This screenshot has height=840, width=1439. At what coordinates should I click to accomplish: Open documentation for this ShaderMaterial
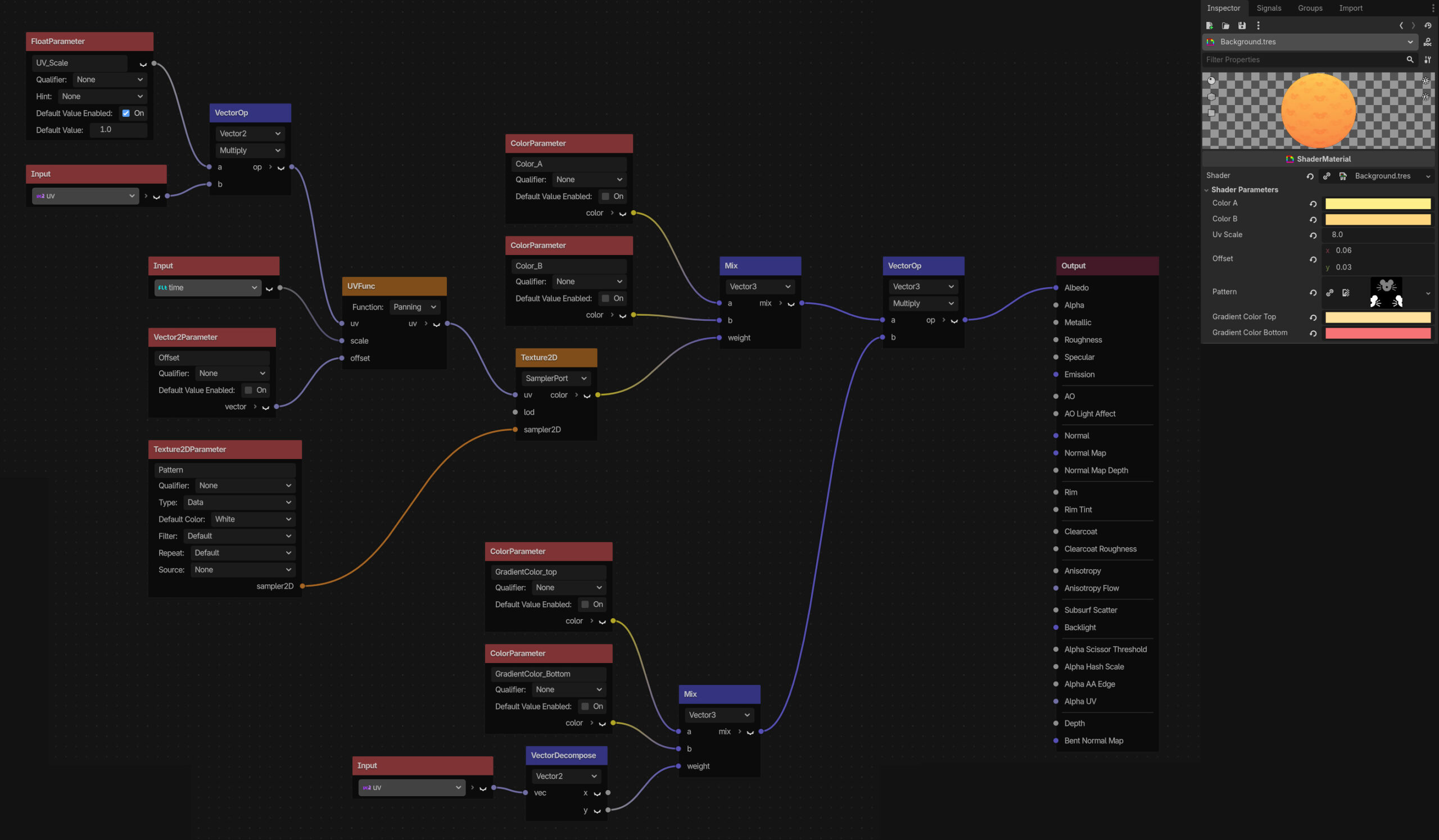pos(1427,42)
